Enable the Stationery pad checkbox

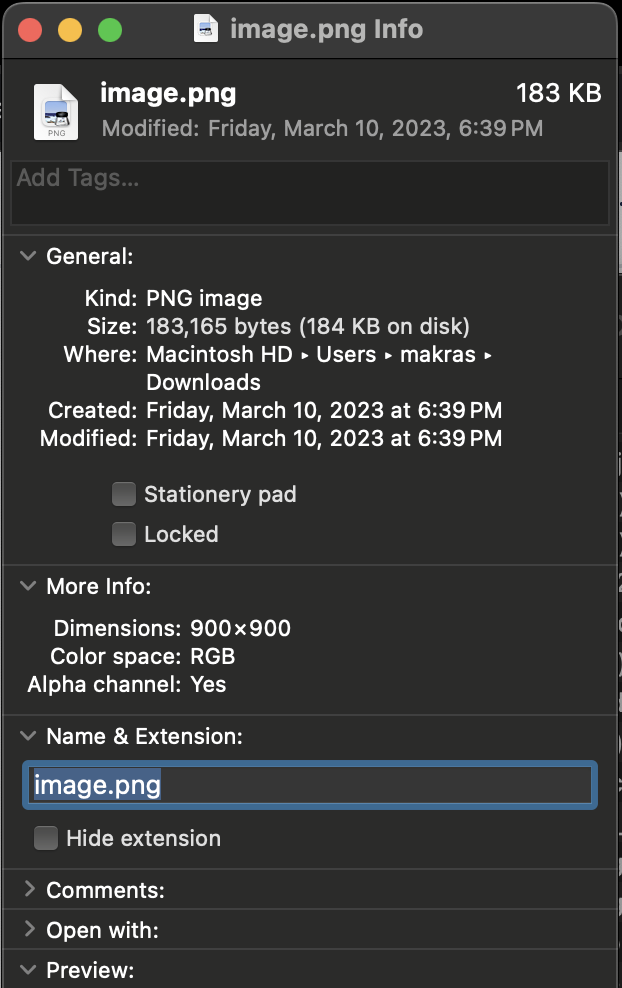click(124, 494)
